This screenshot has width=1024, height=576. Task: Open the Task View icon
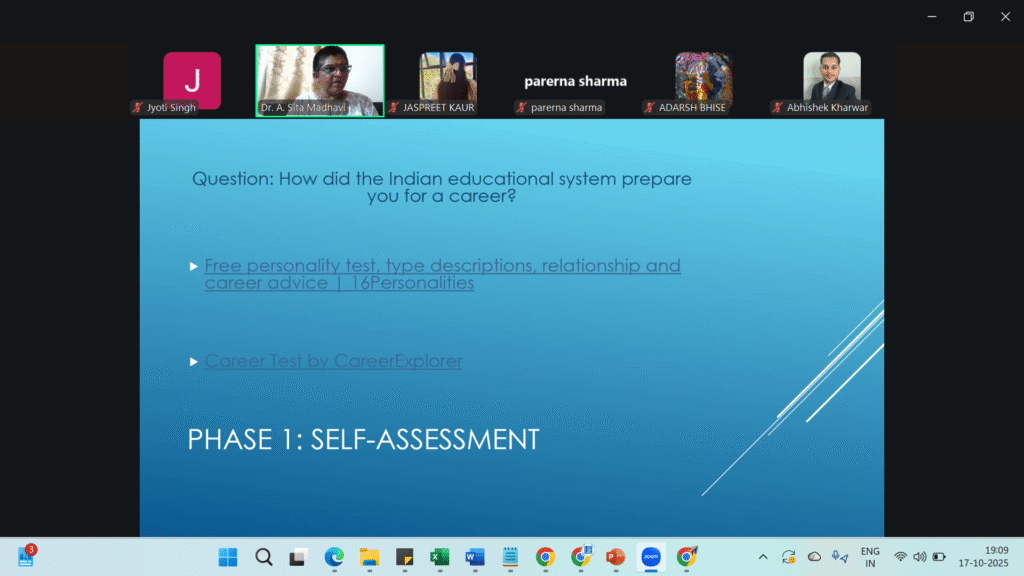pos(298,557)
